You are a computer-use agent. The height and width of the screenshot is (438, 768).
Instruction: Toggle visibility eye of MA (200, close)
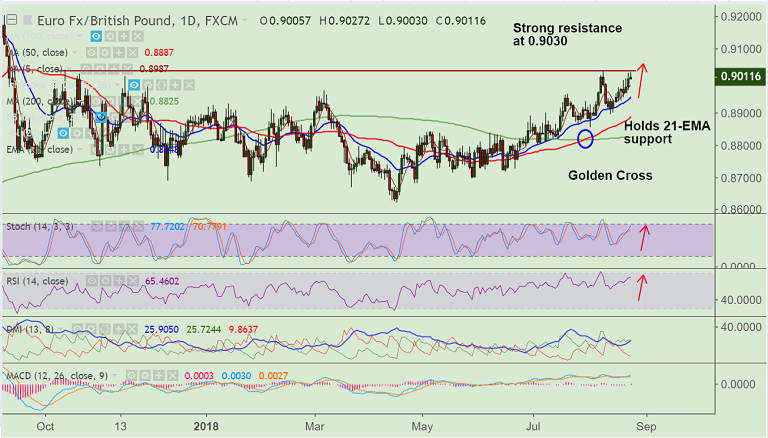[96, 101]
